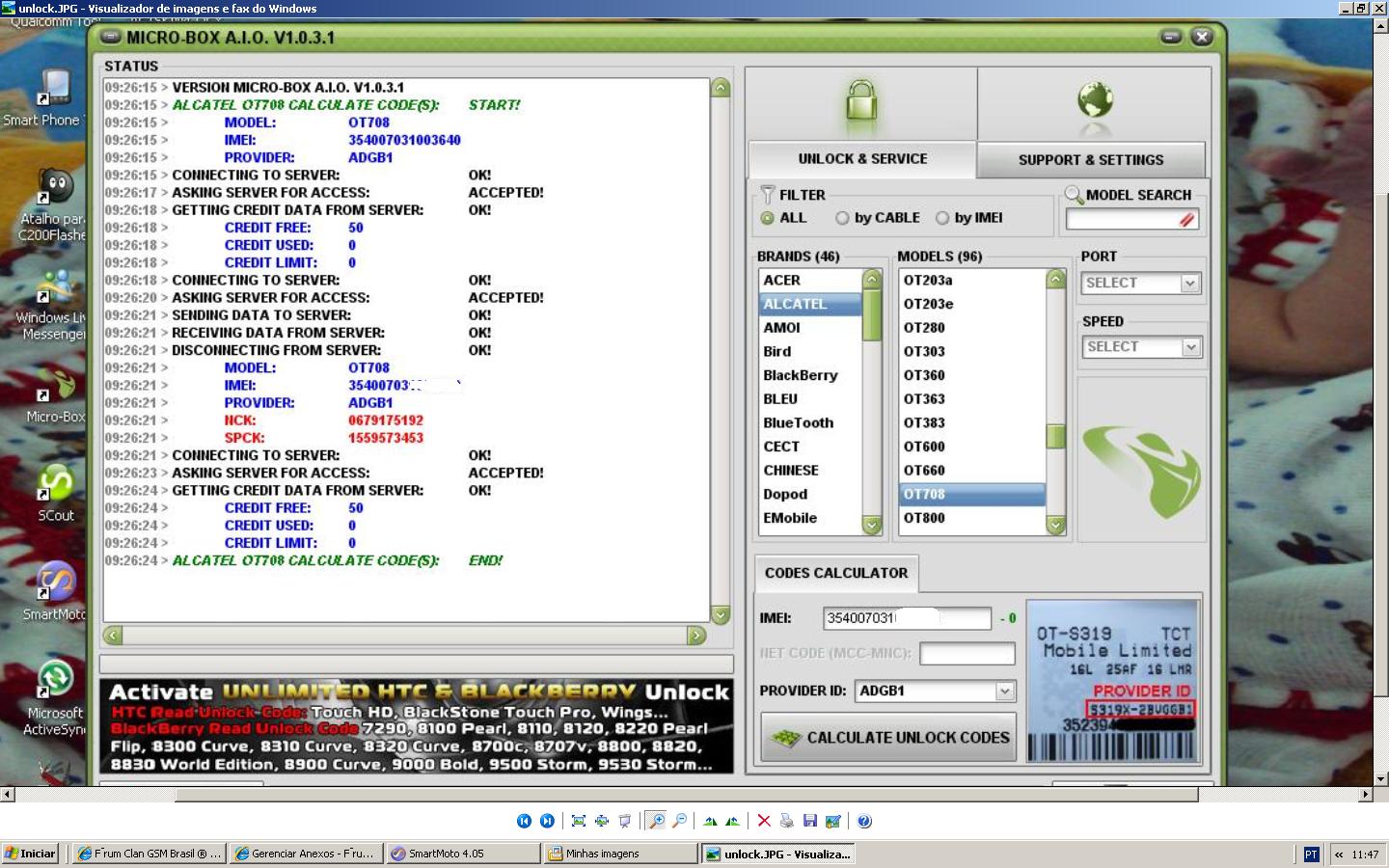Click the pencil icon in Model Search
Viewport: 1389px width, 868px height.
1186,220
